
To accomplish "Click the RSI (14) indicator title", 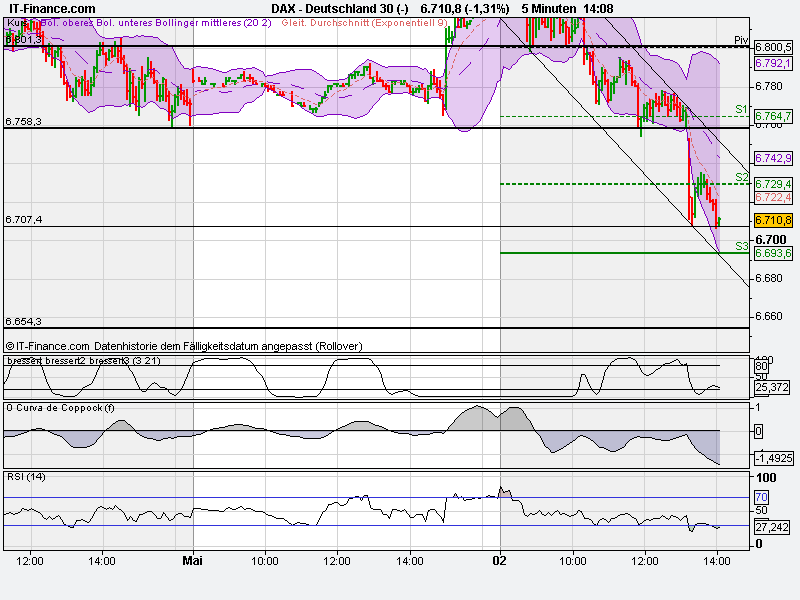I will click(26, 477).
